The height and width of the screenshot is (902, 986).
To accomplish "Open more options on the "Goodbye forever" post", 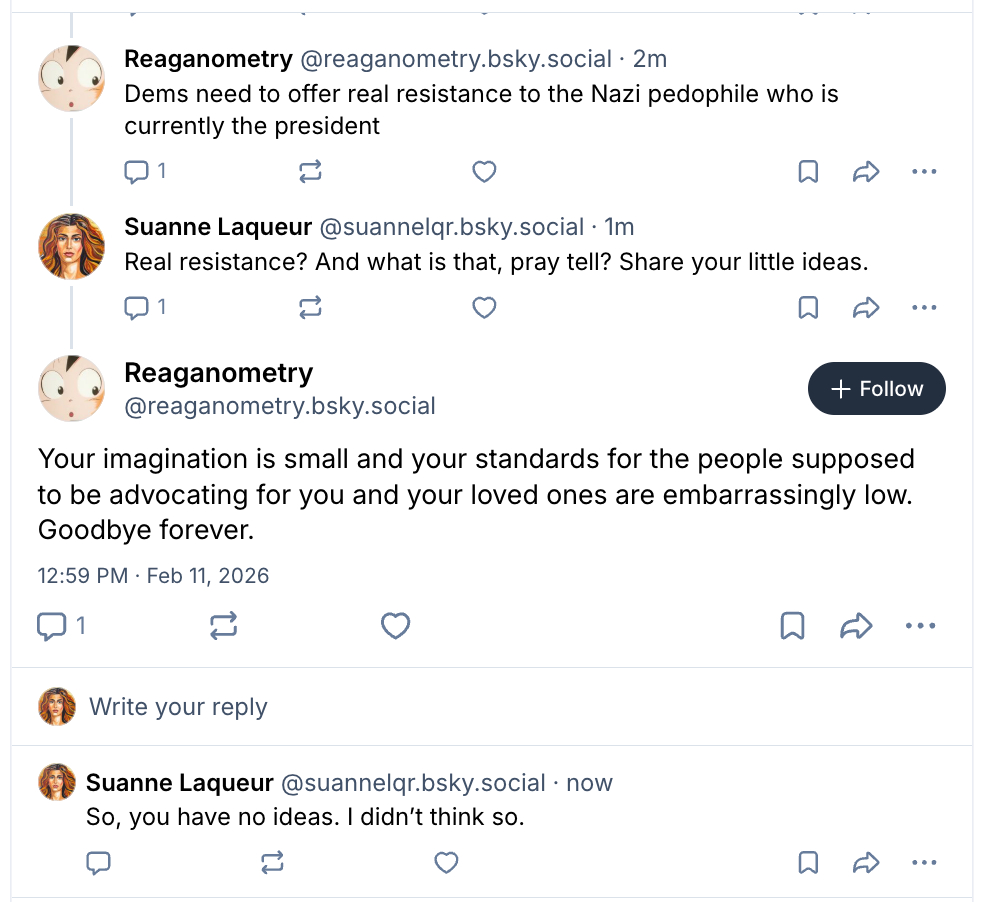I will click(x=919, y=626).
